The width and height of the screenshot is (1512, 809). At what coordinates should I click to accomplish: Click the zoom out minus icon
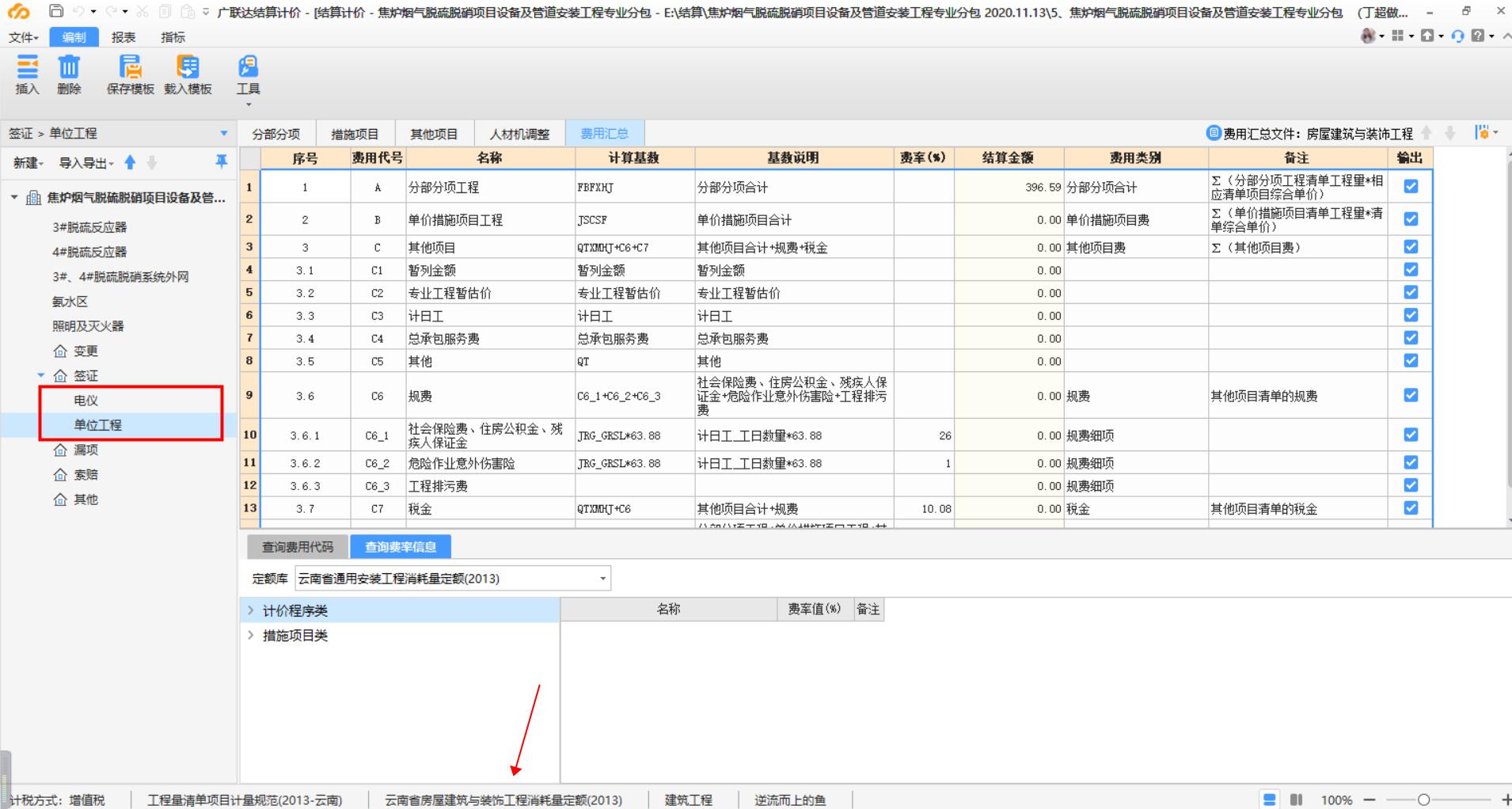coord(1370,800)
